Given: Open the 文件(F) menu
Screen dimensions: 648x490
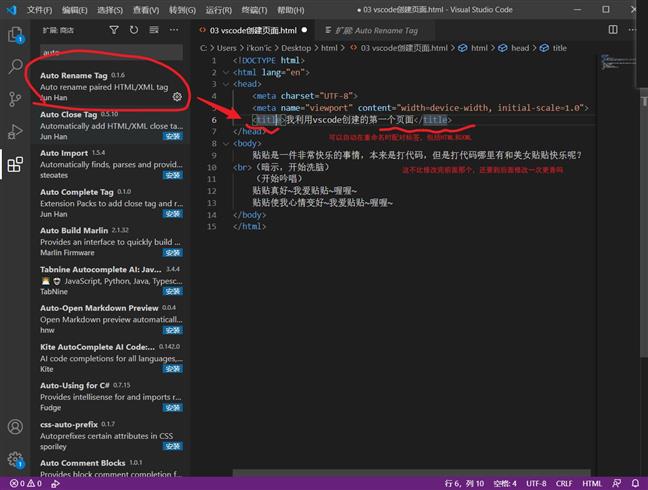Looking at the screenshot, I should [x=39, y=10].
